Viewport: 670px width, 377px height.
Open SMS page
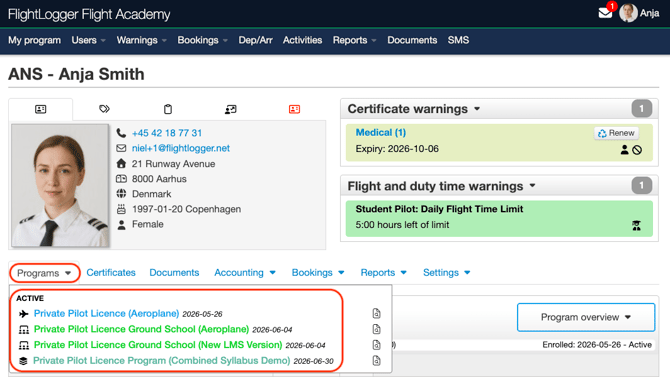[458, 40]
